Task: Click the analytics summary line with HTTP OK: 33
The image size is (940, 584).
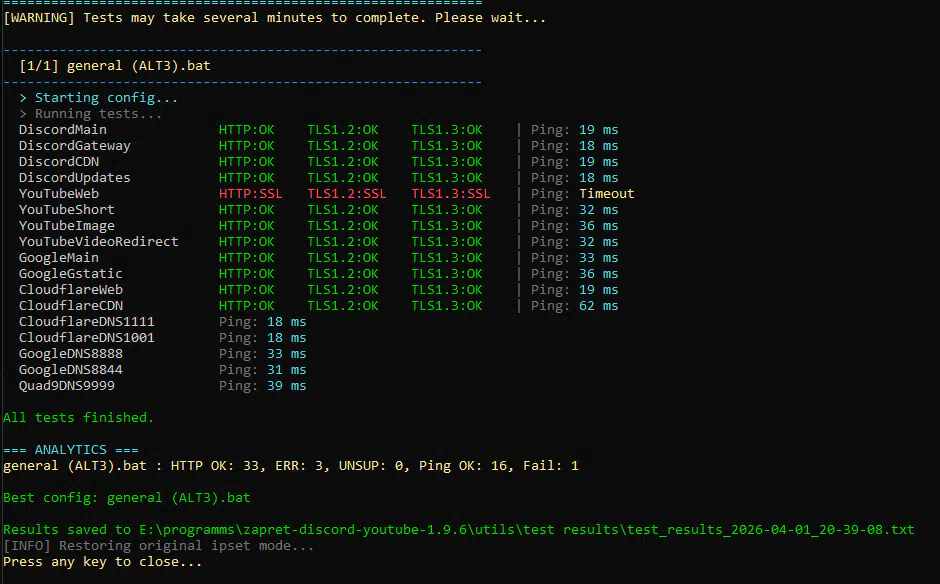Action: point(290,466)
